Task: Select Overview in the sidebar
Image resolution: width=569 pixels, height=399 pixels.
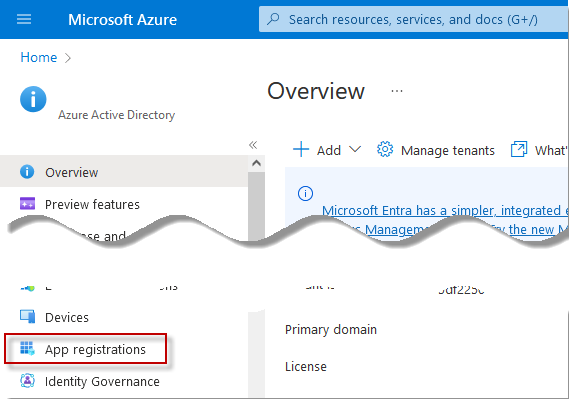Action: tap(124, 172)
